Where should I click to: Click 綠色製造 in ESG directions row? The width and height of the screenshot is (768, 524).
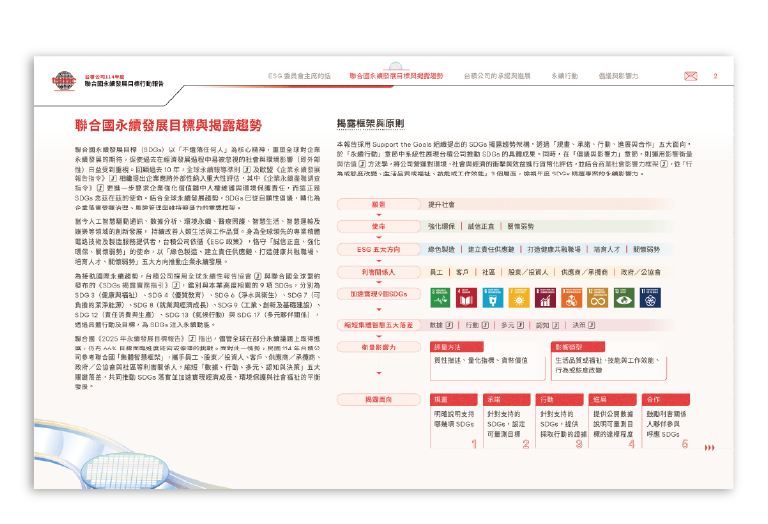441,249
